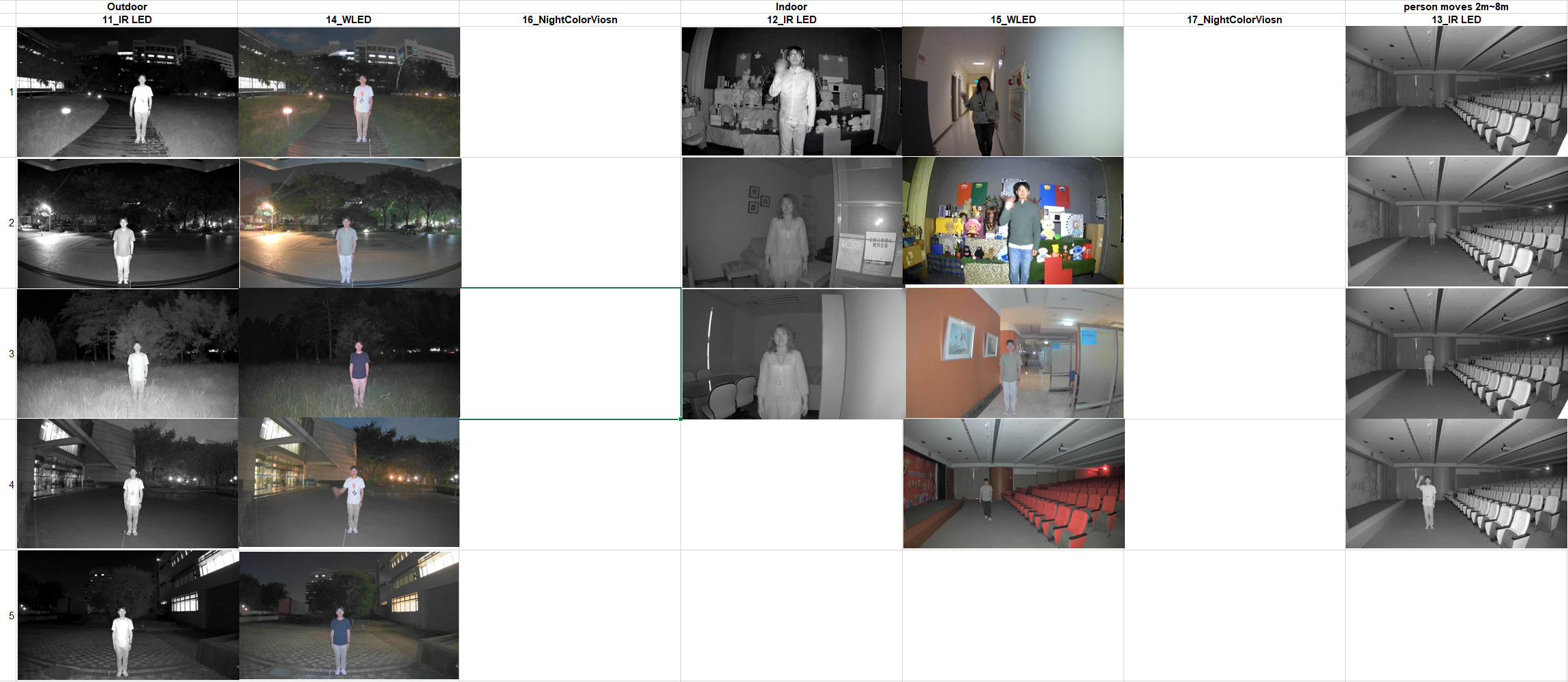Click the row 4 auditorium image under 13_IR LED
The height and width of the screenshot is (682, 1568).
(1456, 484)
